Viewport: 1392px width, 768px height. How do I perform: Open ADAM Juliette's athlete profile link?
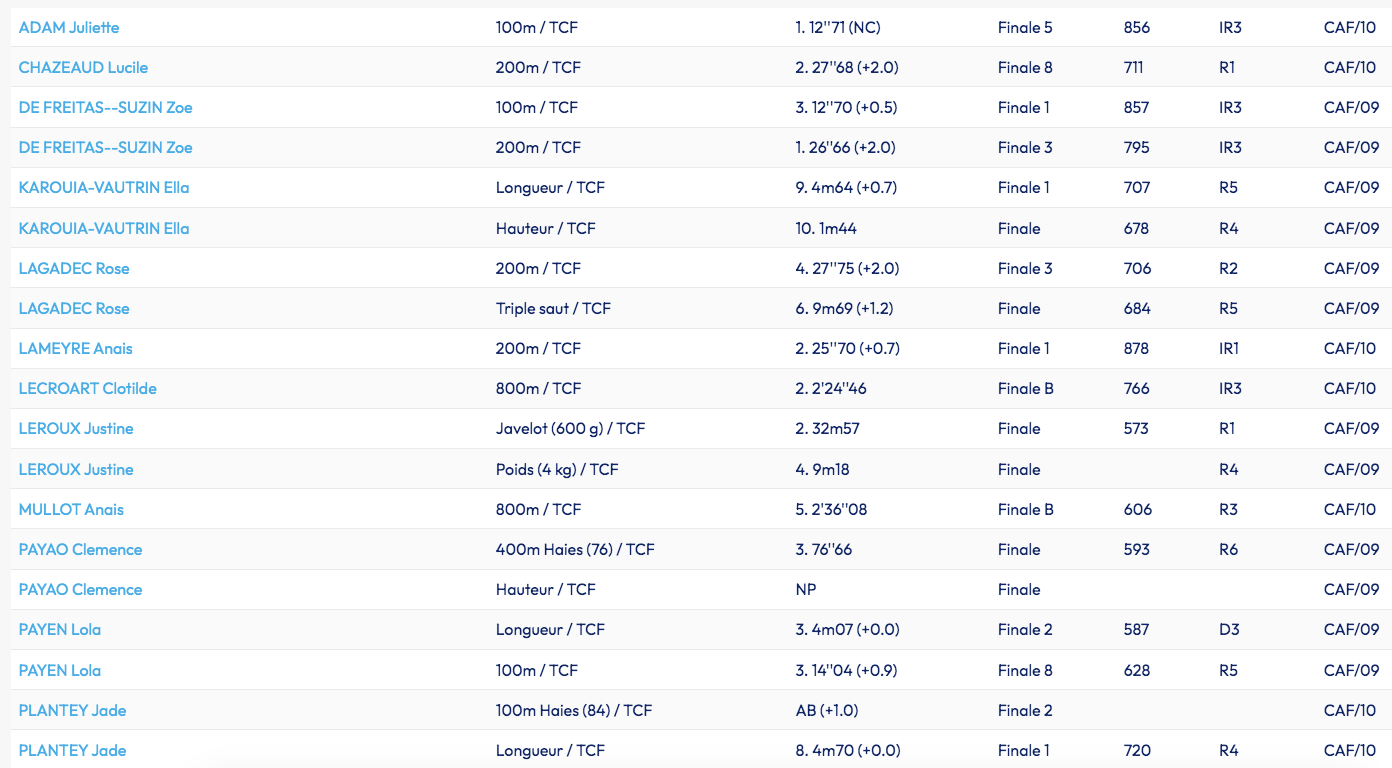[69, 27]
